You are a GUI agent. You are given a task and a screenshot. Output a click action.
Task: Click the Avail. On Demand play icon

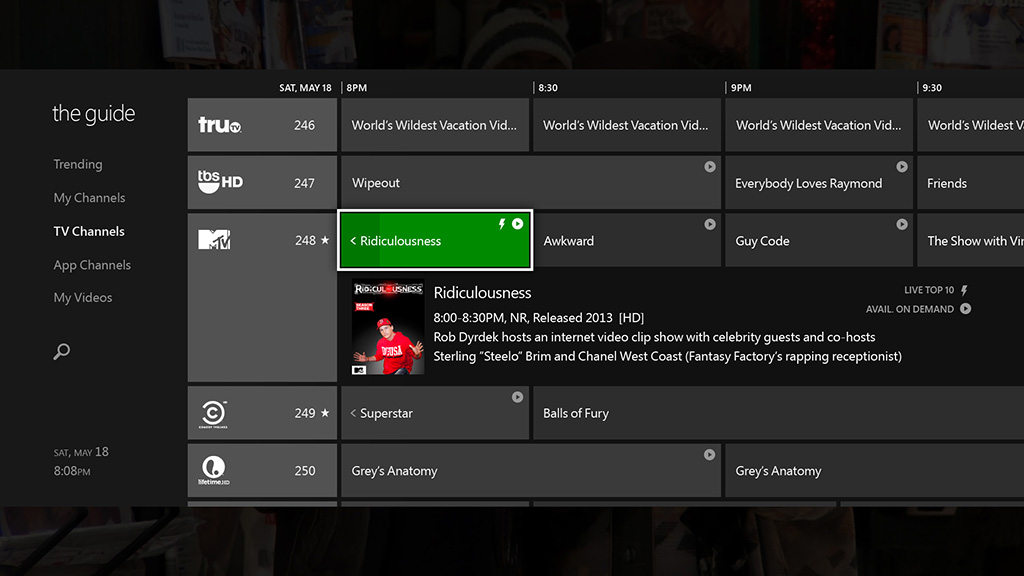coord(965,309)
